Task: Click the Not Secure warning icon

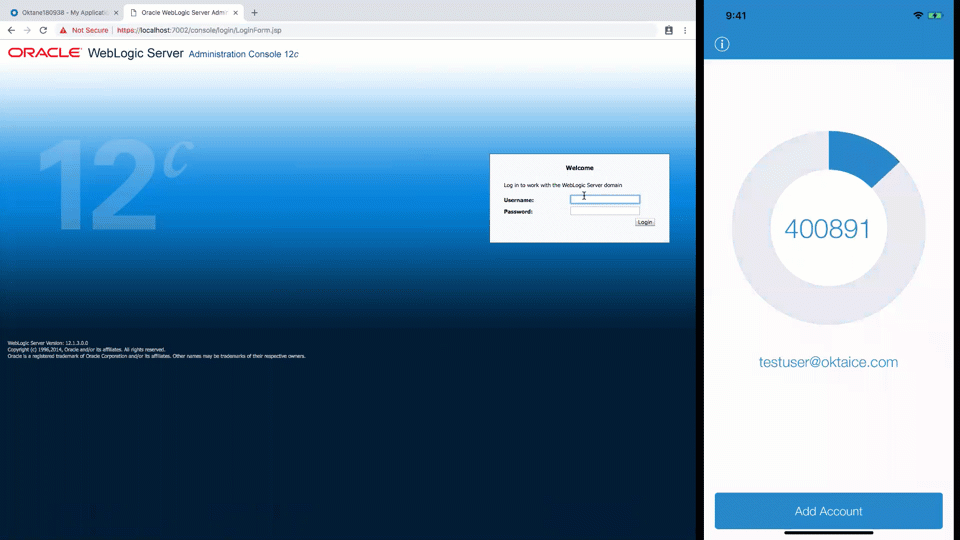Action: point(63,30)
